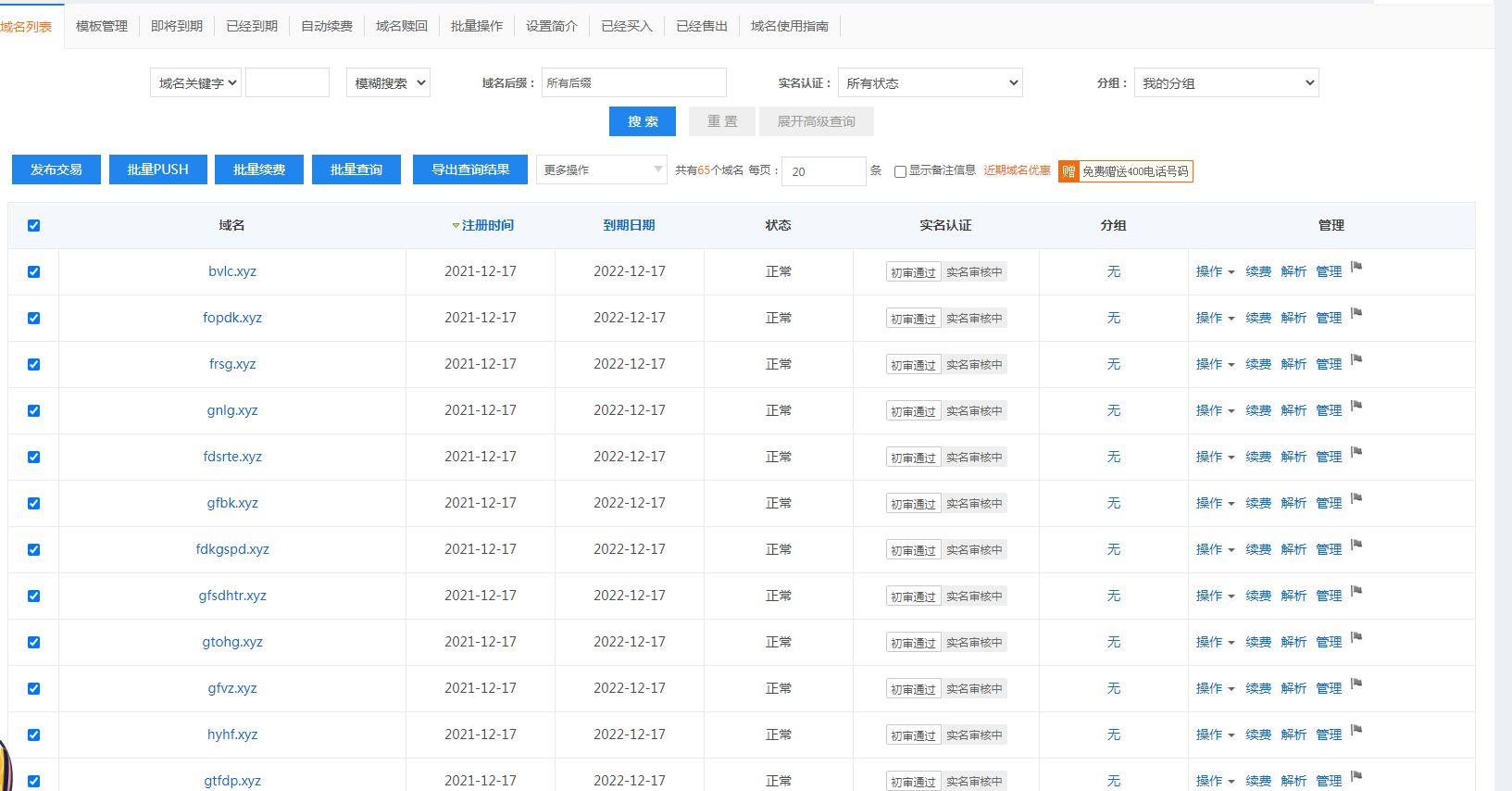Open the 批量操作 tab
The image size is (1512, 791).
coord(476,26)
